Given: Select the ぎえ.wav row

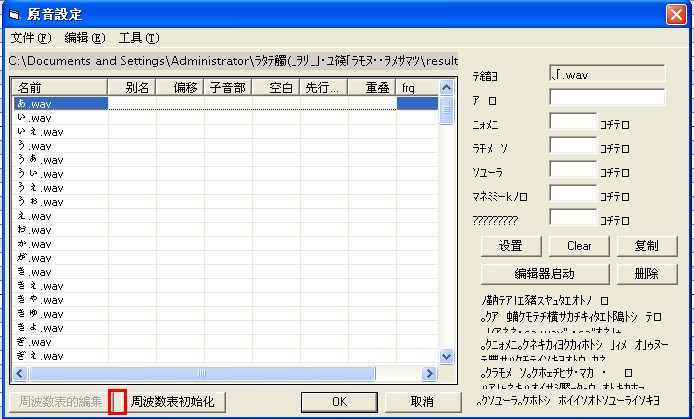Looking at the screenshot, I should (226, 356).
